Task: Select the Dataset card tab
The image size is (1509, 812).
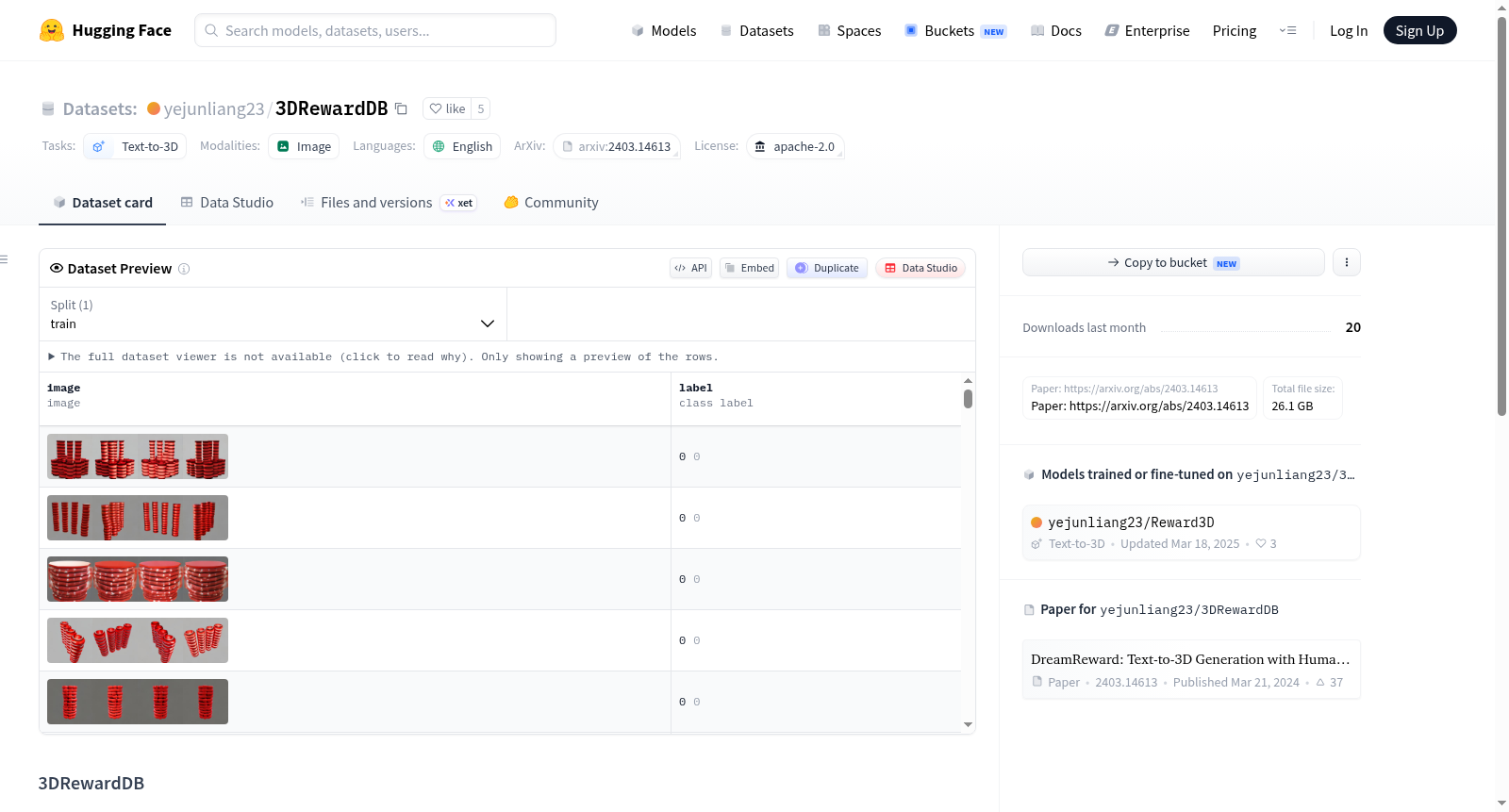Action: tap(103, 202)
